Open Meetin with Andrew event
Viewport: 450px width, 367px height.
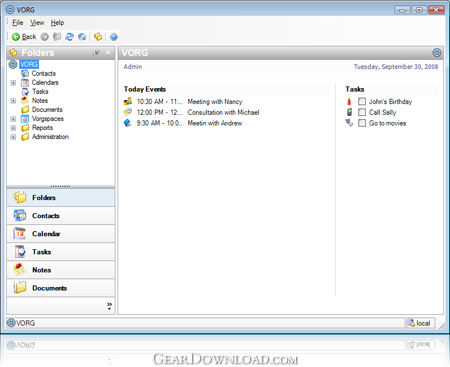click(215, 123)
